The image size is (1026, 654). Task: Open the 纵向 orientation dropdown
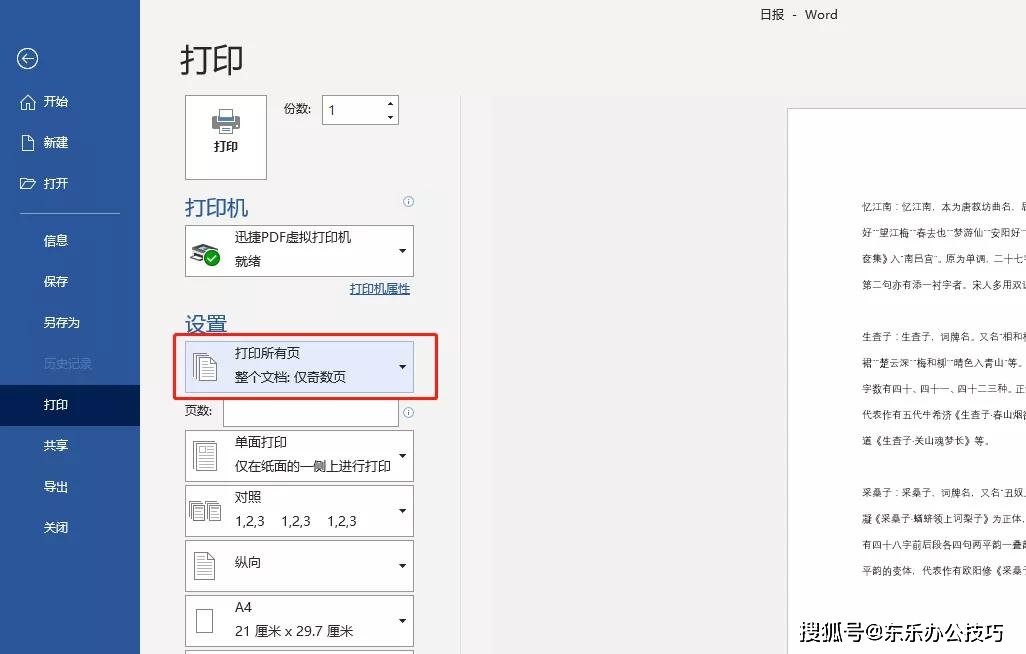tap(299, 566)
